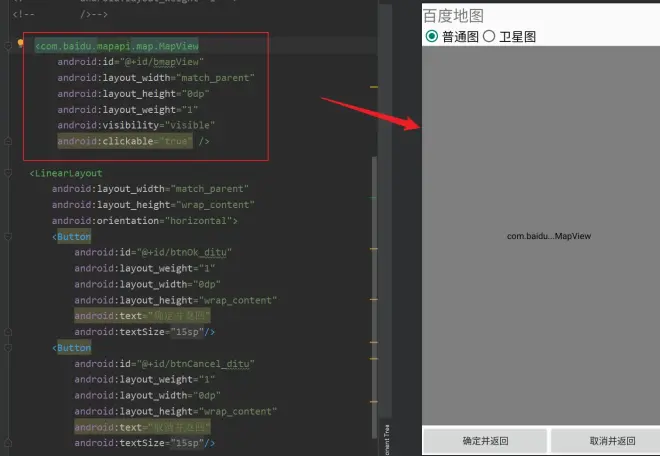Screen dimensions: 660x456
Task: Fold the btnOk_ditu Button block
Action: (8, 237)
